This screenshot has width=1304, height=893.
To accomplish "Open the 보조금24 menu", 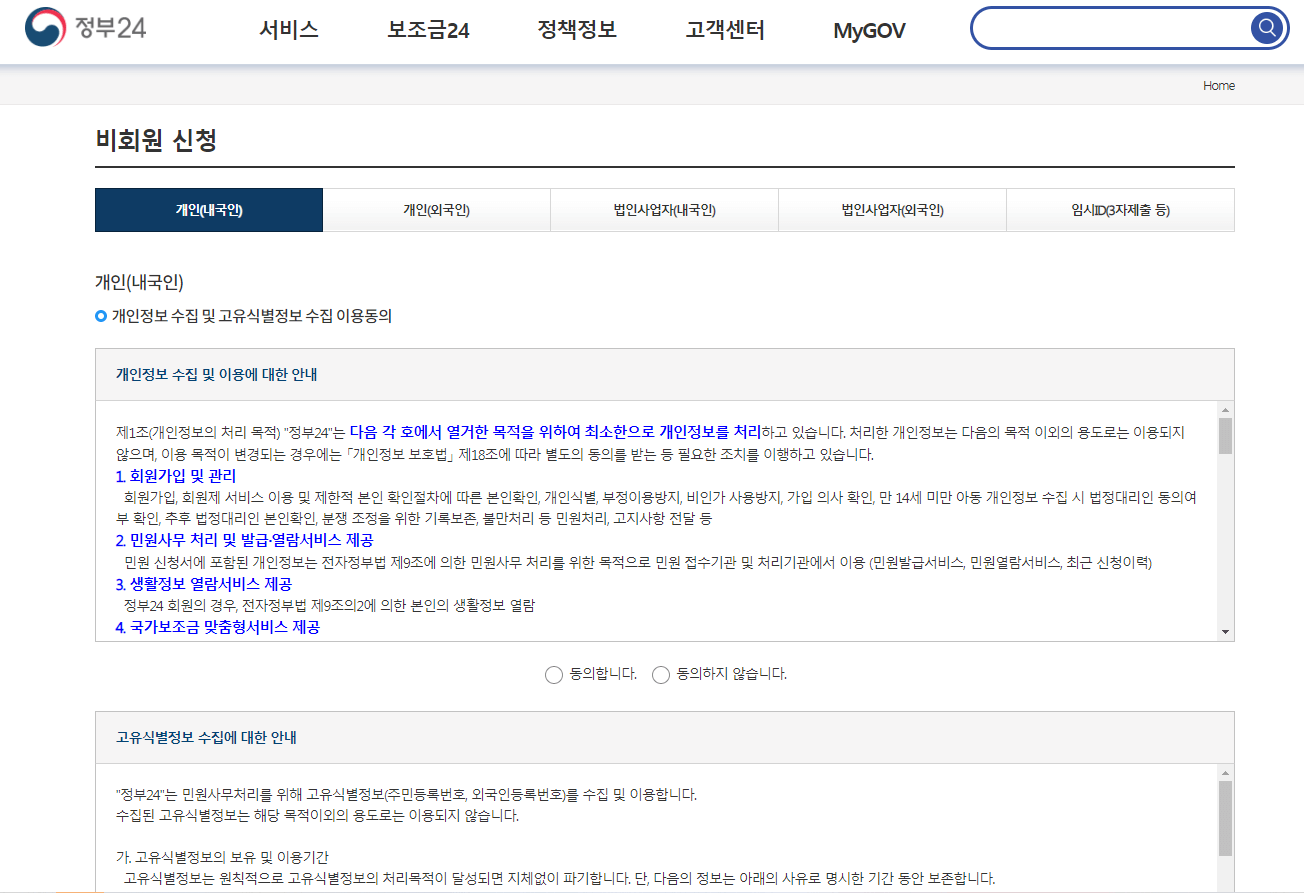I will (428, 30).
